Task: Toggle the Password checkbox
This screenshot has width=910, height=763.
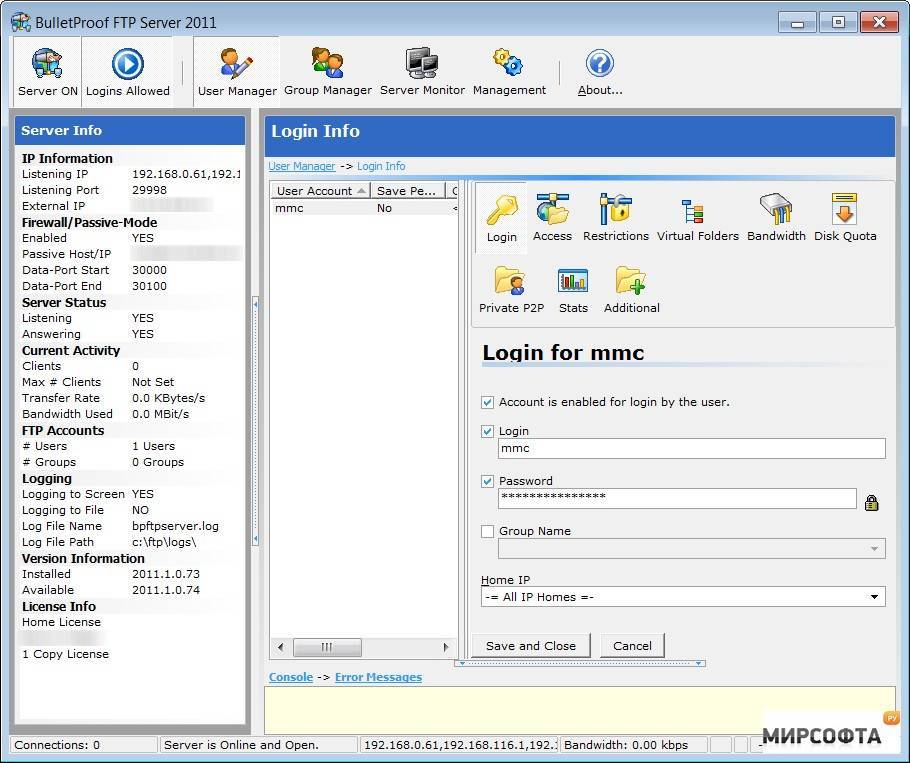Action: tap(488, 481)
